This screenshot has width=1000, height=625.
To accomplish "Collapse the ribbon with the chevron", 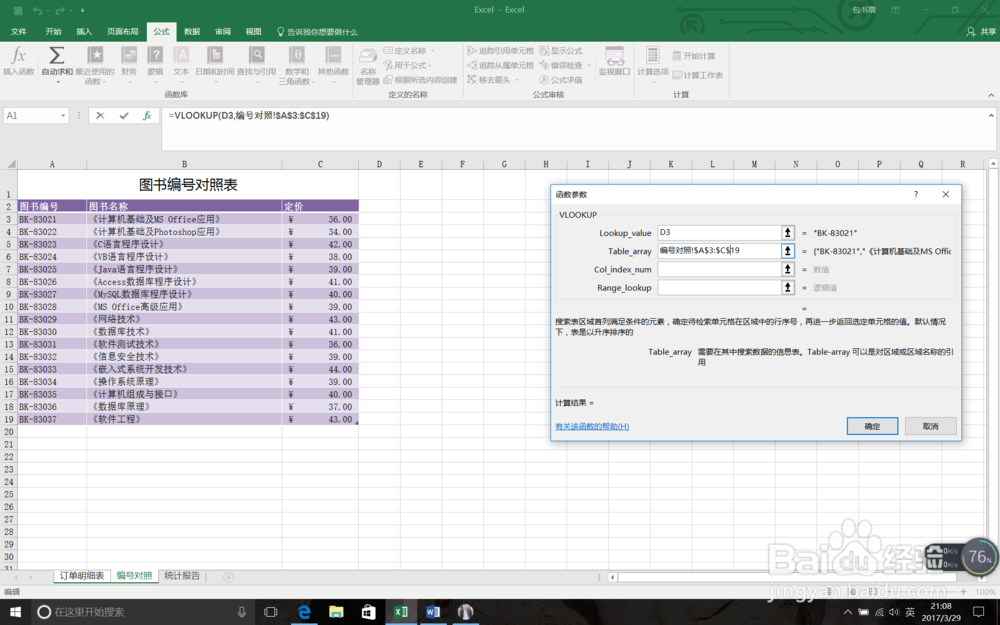I will pyautogui.click(x=991, y=95).
